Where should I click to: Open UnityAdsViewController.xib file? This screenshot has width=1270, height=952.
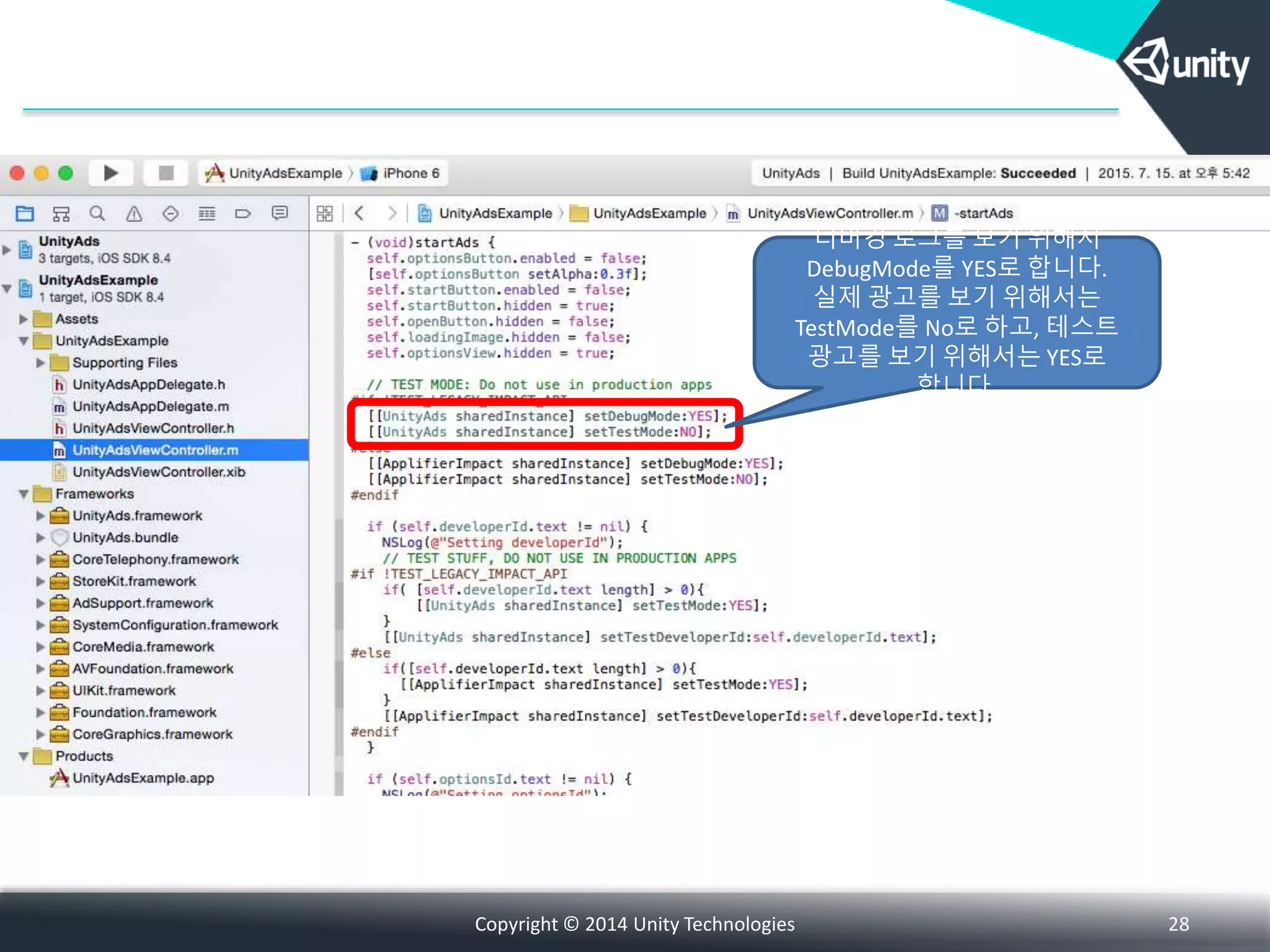[158, 472]
